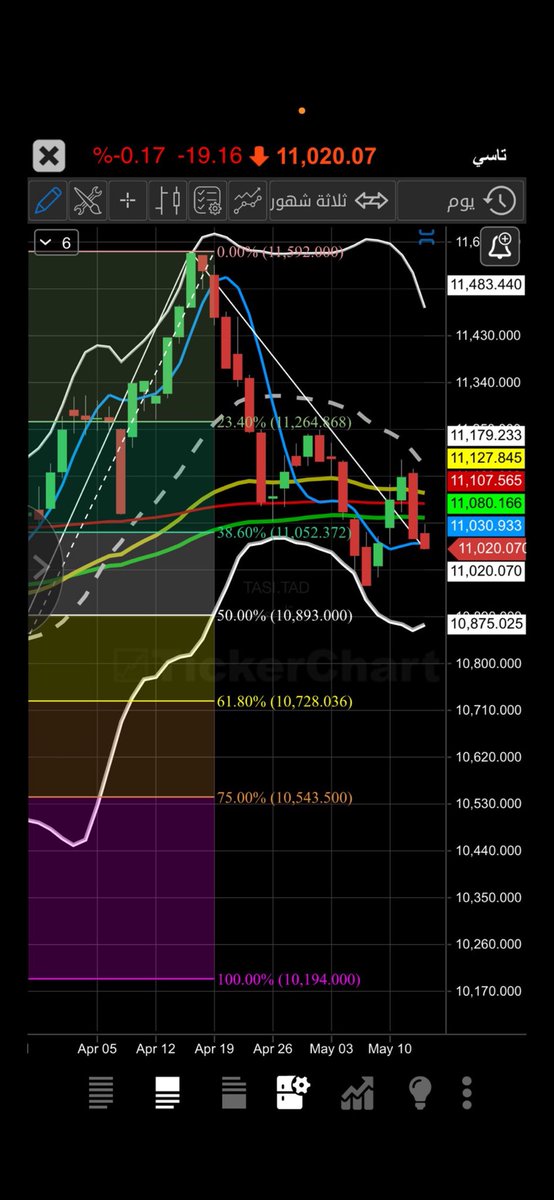Open the indicators line-chart icon

pos(246,201)
